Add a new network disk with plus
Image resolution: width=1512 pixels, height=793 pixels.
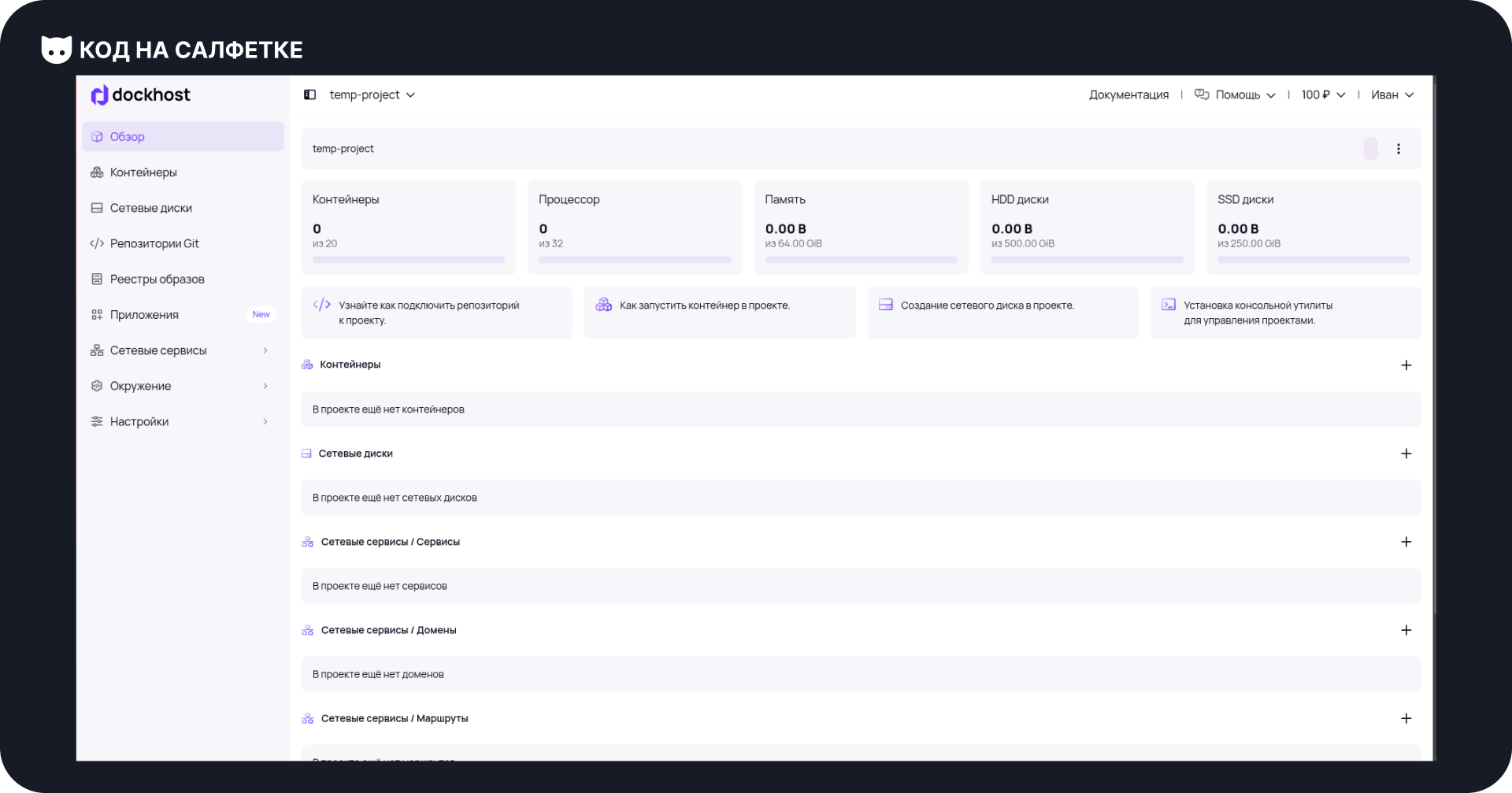click(x=1406, y=454)
